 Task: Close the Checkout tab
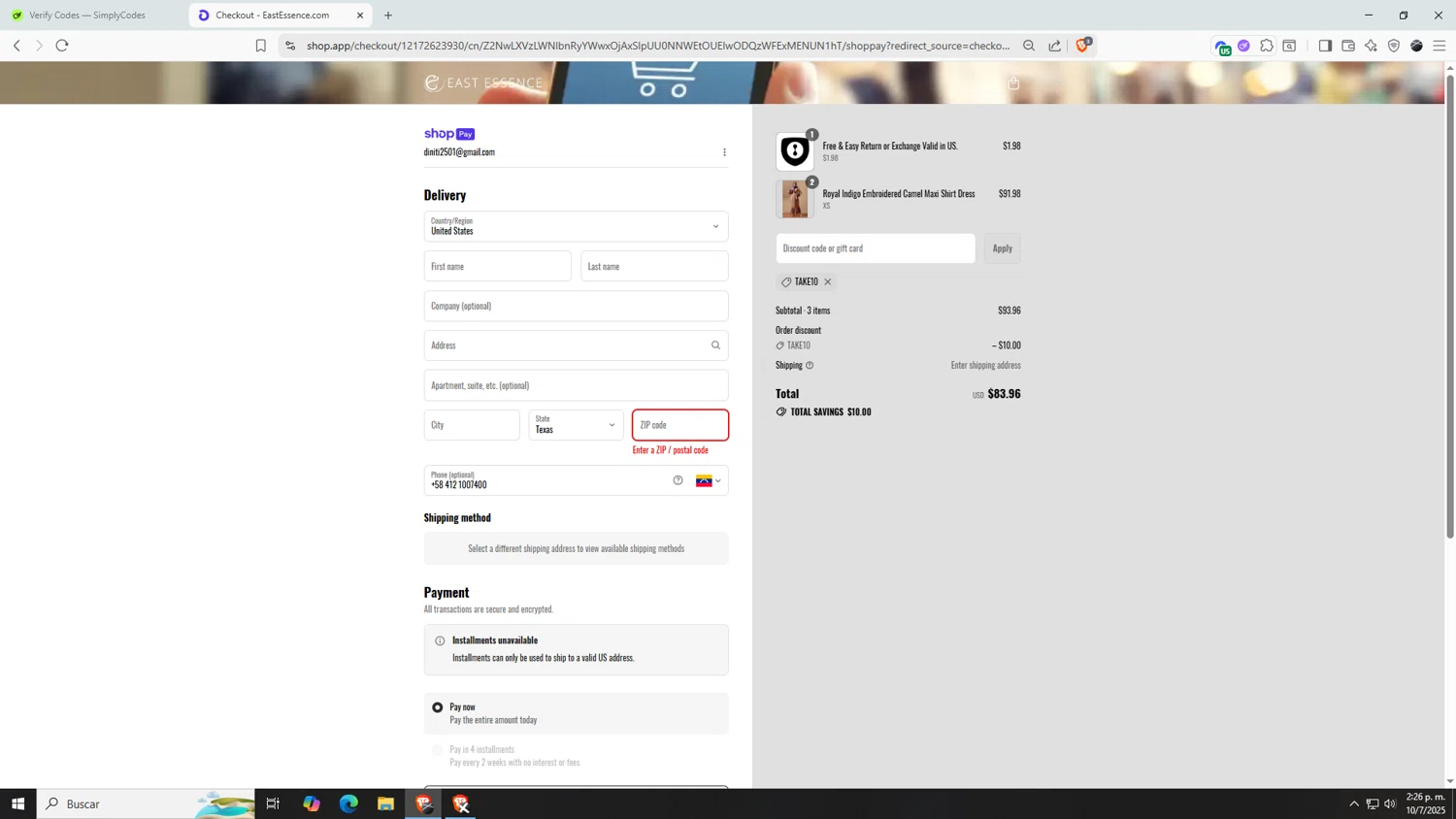[360, 16]
